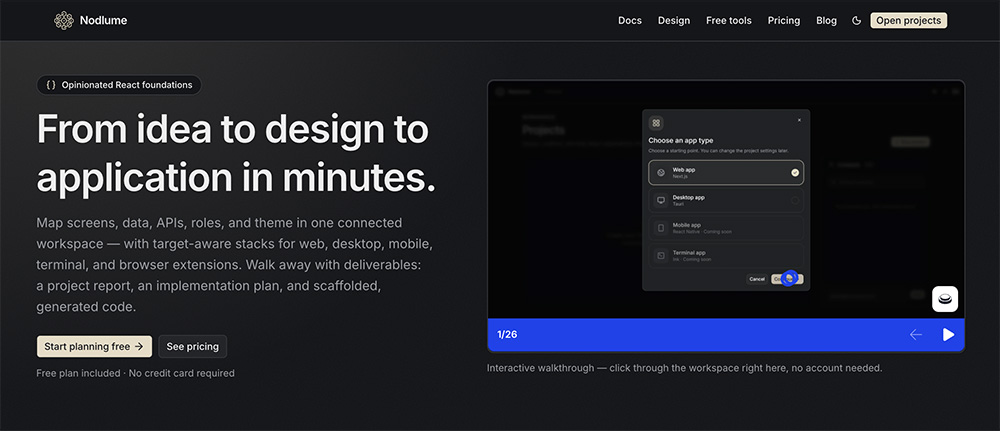The width and height of the screenshot is (1000, 431).
Task: Visit the Blog link in the header
Action: (x=827, y=20)
